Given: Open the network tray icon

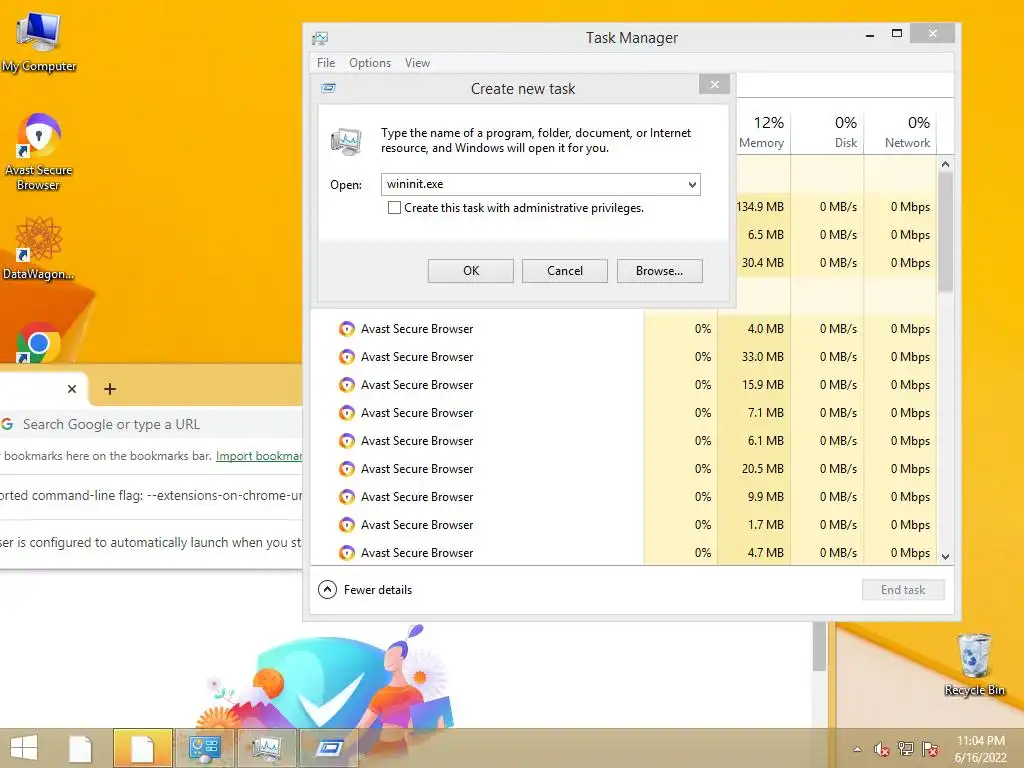Looking at the screenshot, I should [906, 749].
